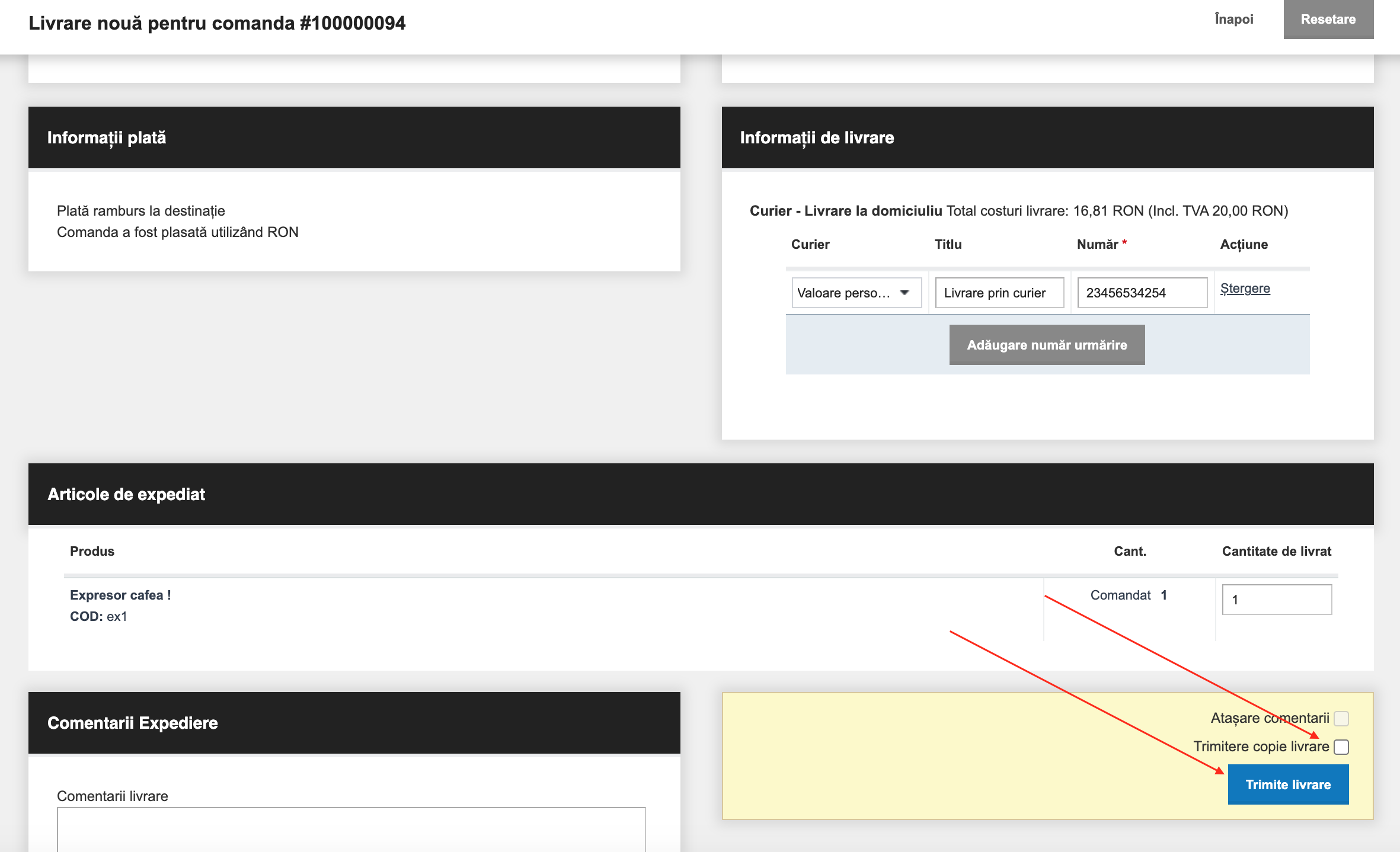The height and width of the screenshot is (852, 1400).
Task: Click the 'Comentarii Expediere' section header
Action: 354,723
